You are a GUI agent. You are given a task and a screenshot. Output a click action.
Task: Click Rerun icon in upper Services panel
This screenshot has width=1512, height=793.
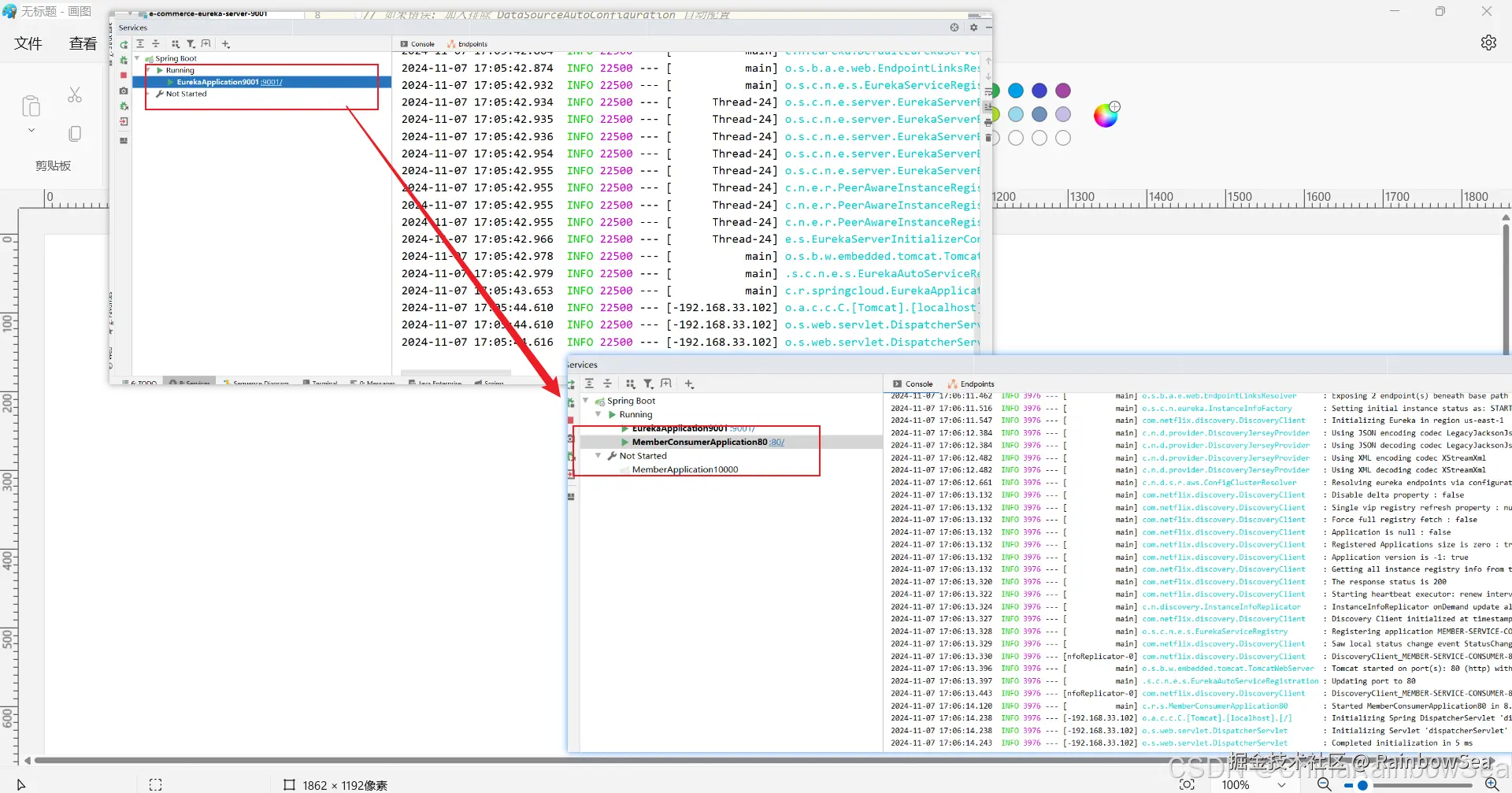coord(124,45)
